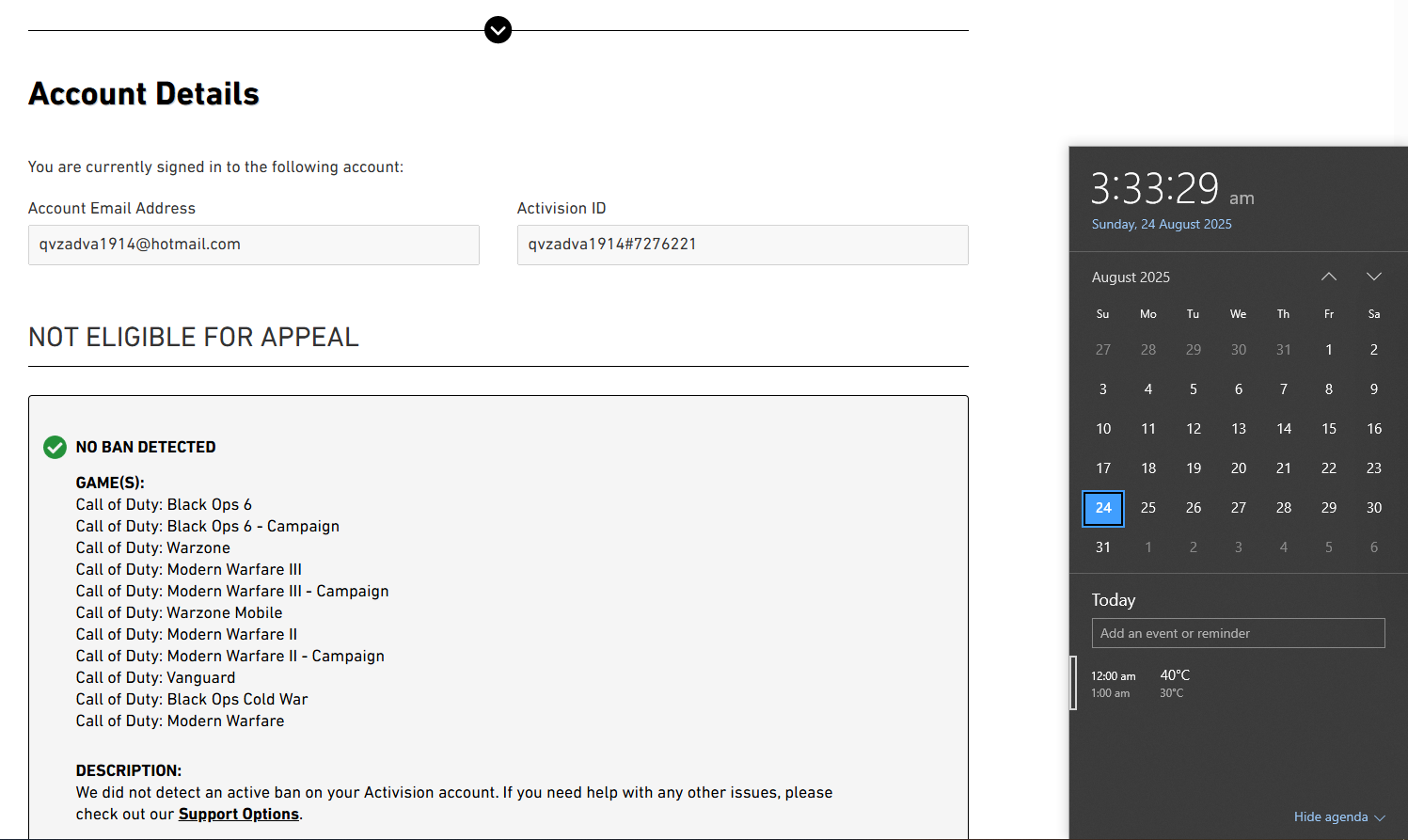Click the Account Details heading

pos(144,94)
